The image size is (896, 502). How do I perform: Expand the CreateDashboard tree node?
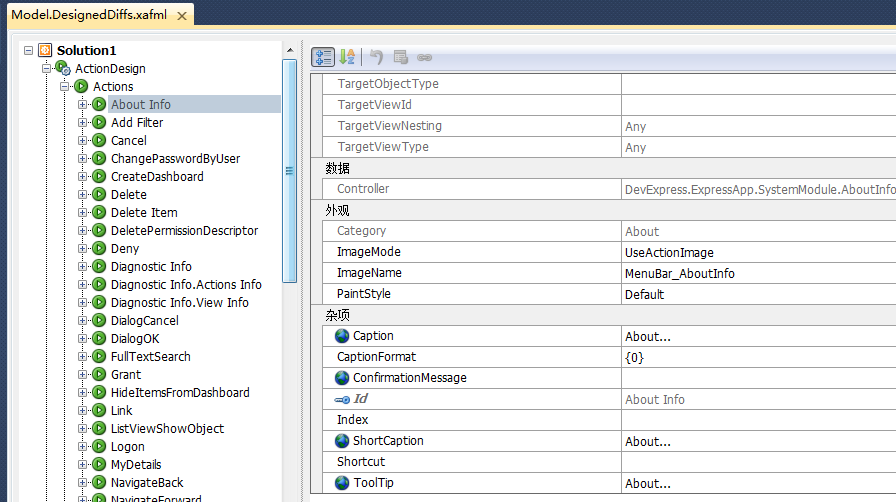(83, 177)
